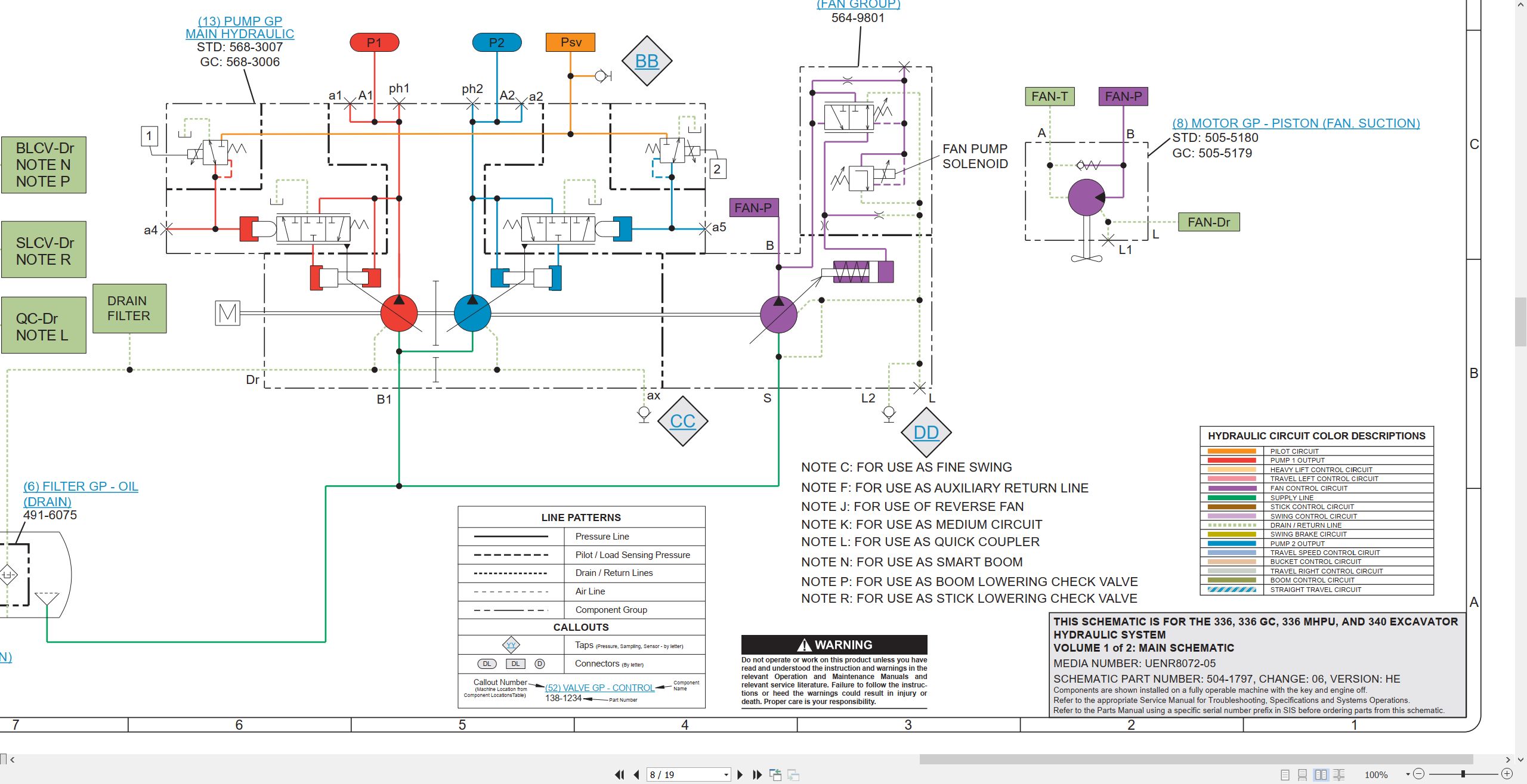Click the horizontal scrollbar thumb

click(1196, 760)
